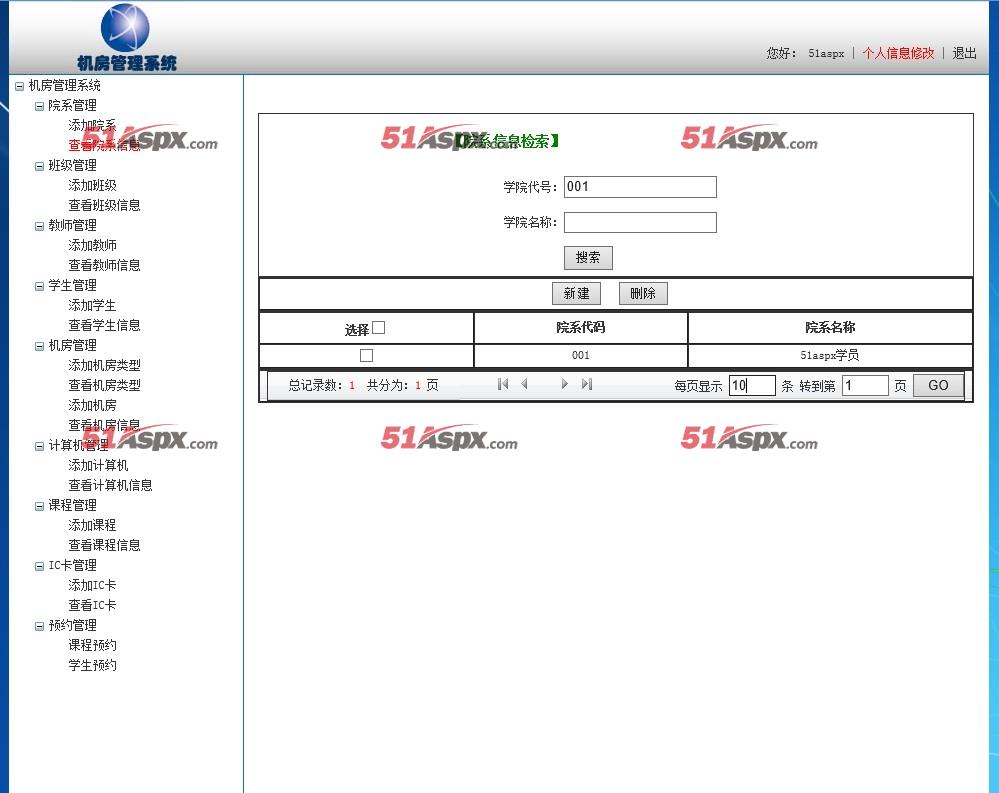Select 查看计算机信息 from the sidebar
999x793 pixels.
(110, 485)
